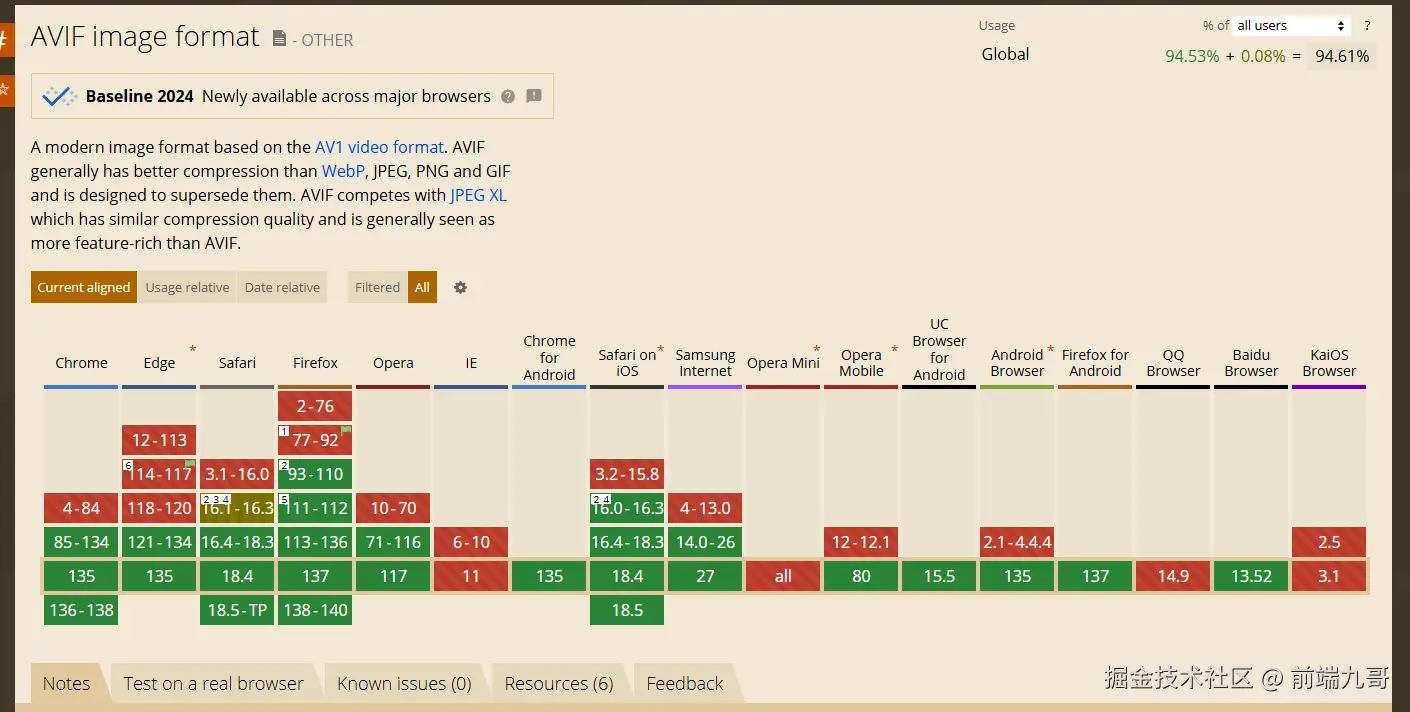Click Opera Mobile 12-12.1 cell
The height and width of the screenshot is (712, 1410).
pyautogui.click(x=861, y=542)
